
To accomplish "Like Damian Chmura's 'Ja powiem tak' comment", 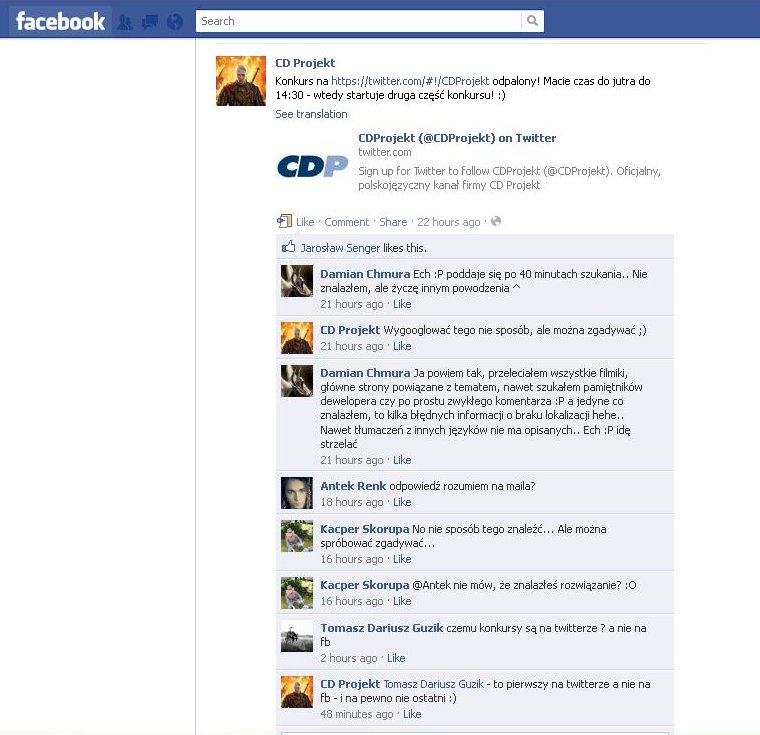I will (402, 460).
